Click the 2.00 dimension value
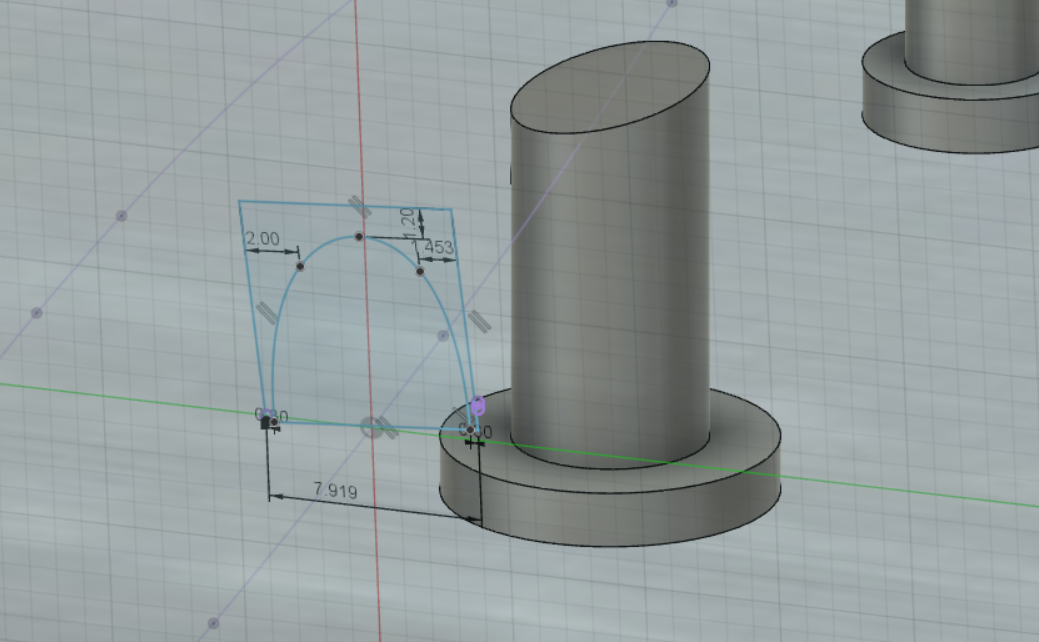1039x642 pixels. pyautogui.click(x=262, y=239)
